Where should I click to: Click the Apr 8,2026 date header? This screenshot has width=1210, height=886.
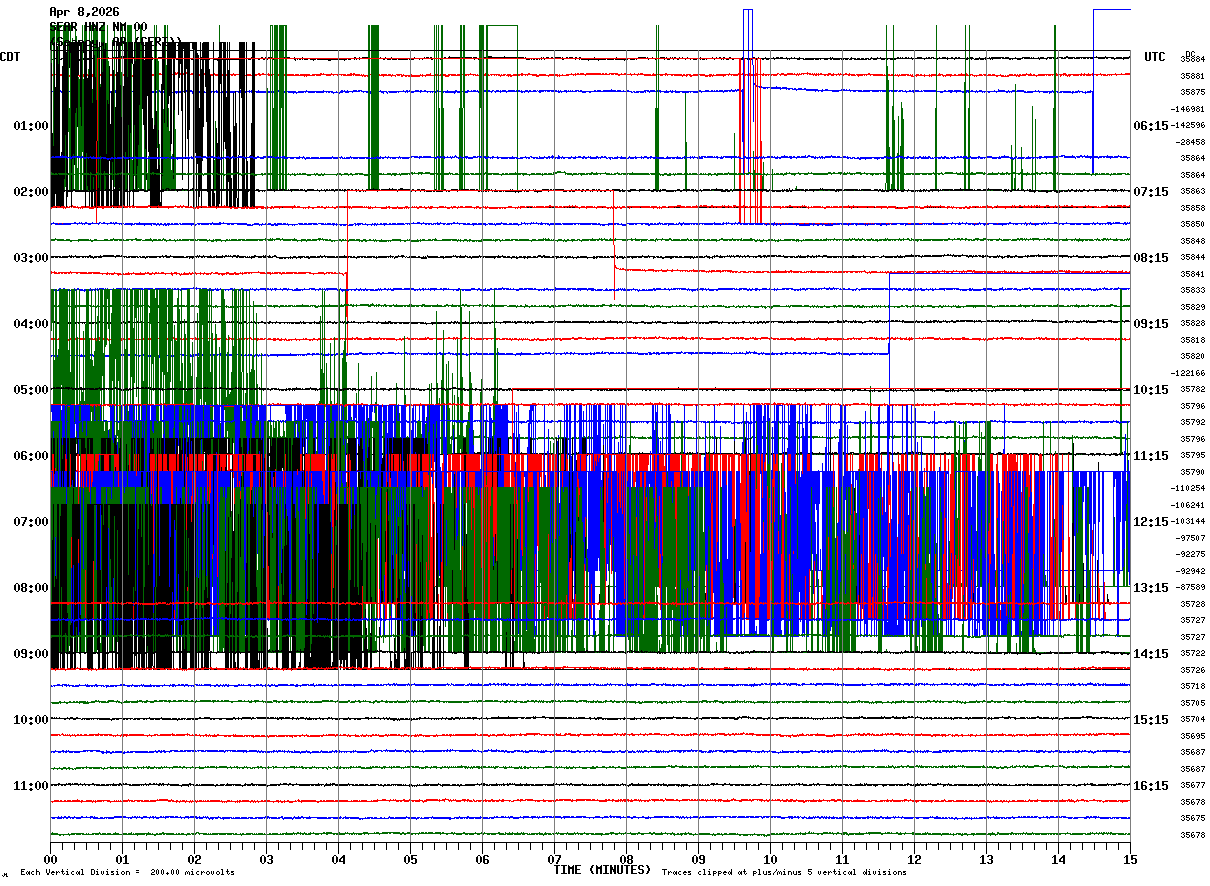[x=84, y=12]
